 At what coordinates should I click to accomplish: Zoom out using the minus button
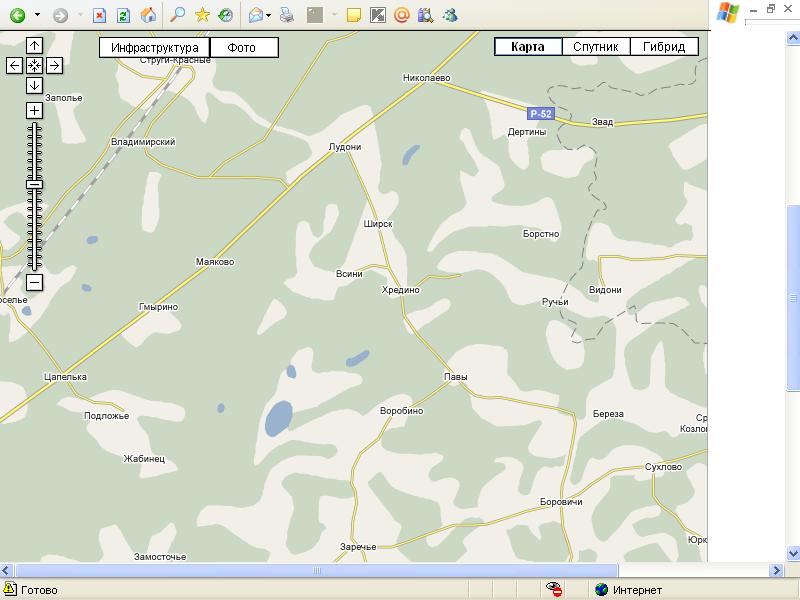(x=34, y=283)
